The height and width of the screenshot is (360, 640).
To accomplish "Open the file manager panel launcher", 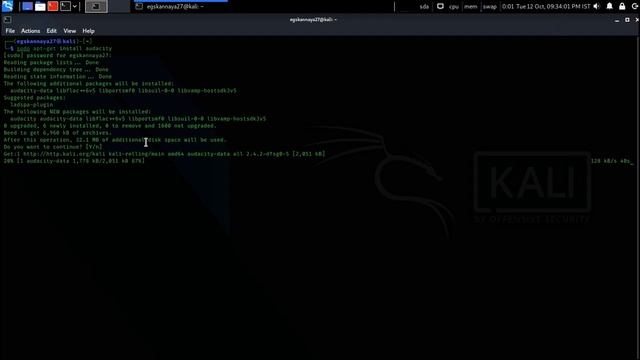I will point(40,6).
